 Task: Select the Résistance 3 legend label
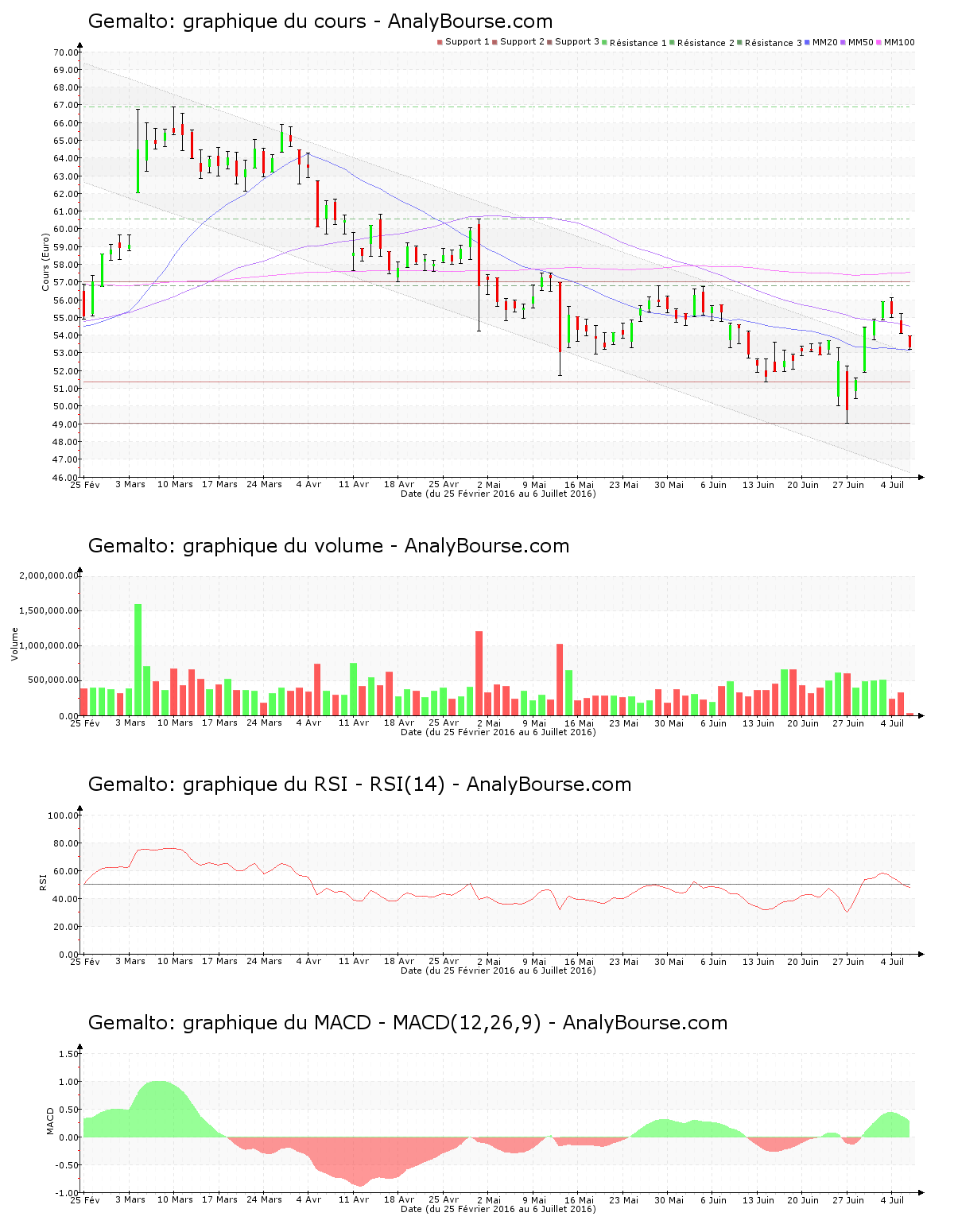point(774,43)
